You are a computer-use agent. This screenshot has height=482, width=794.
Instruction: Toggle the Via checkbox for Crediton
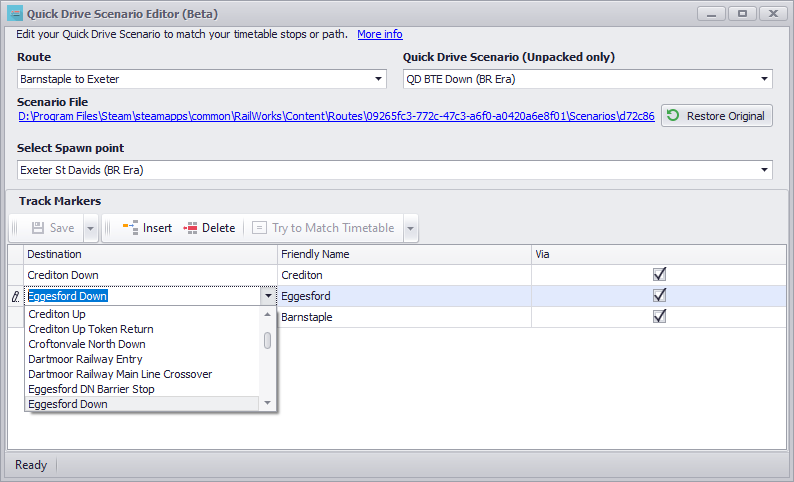[658, 274]
